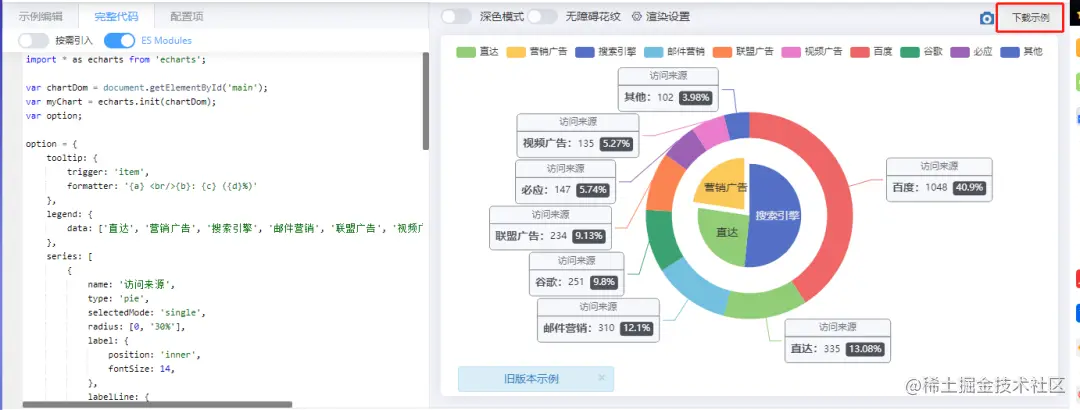Click 百度 red legend swatch
The image size is (1080, 410).
pos(860,52)
